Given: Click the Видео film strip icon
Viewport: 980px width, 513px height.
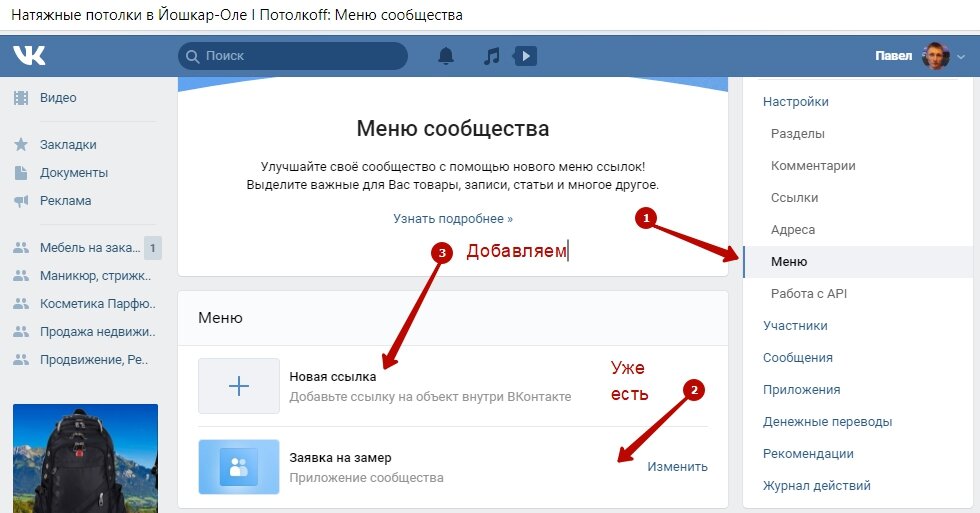Looking at the screenshot, I should click(x=21, y=97).
